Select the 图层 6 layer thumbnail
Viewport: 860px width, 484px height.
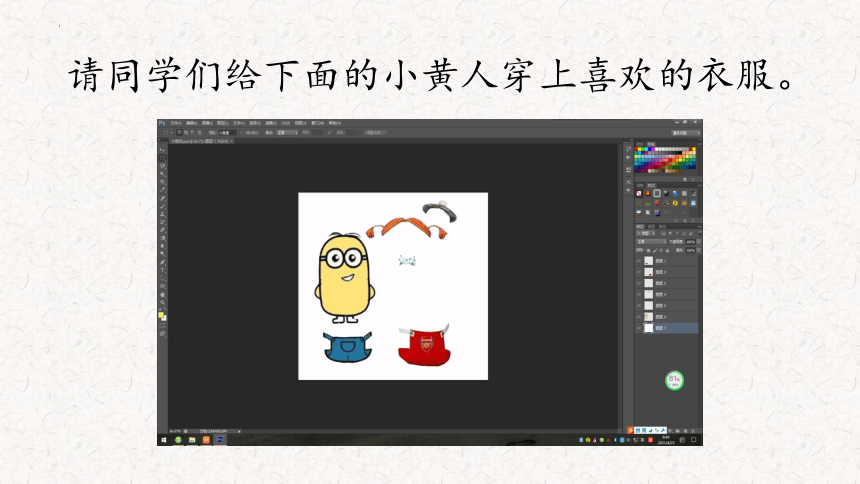coord(649,317)
